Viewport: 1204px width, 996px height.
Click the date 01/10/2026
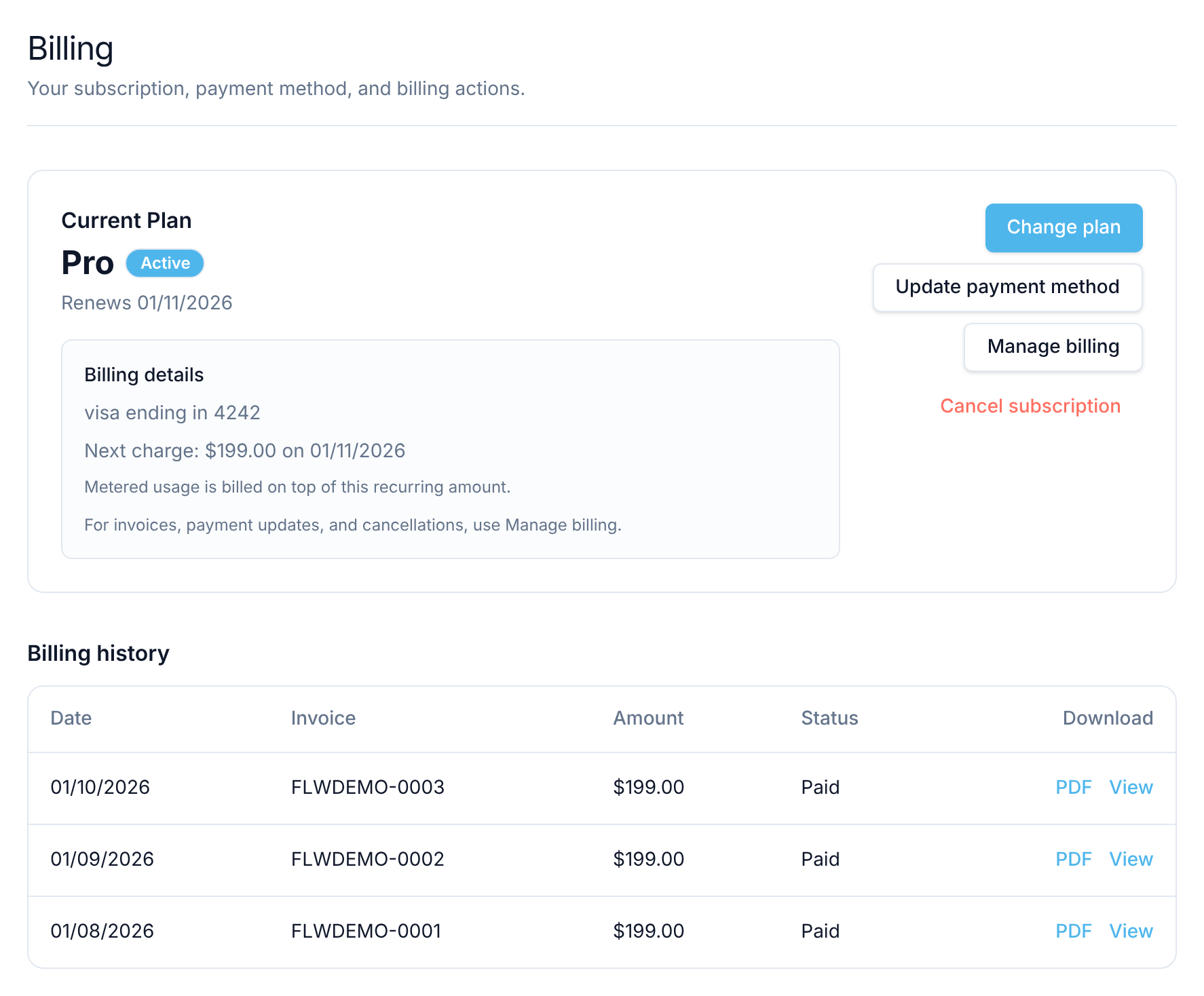(100, 787)
